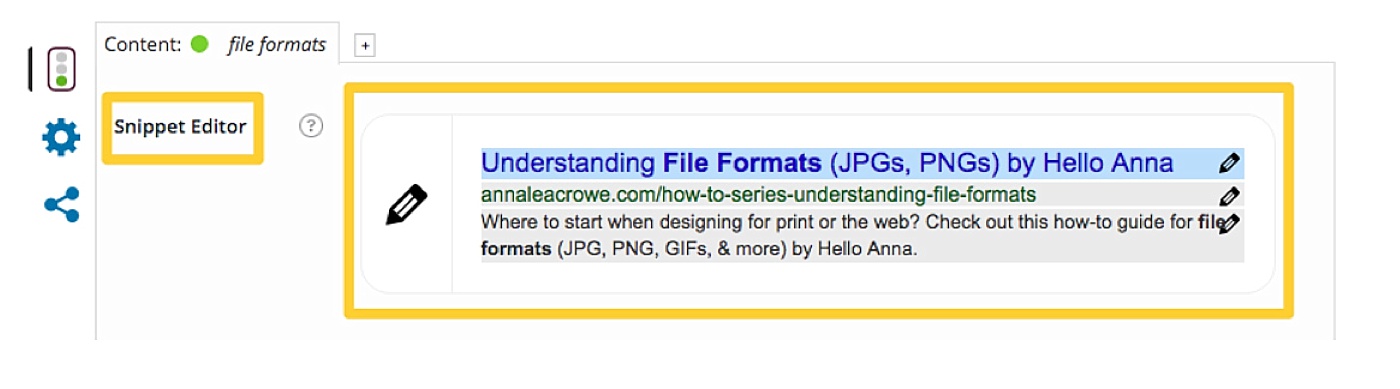
Task: Click the pencil icon beside the URL slug
Action: tap(1230, 196)
